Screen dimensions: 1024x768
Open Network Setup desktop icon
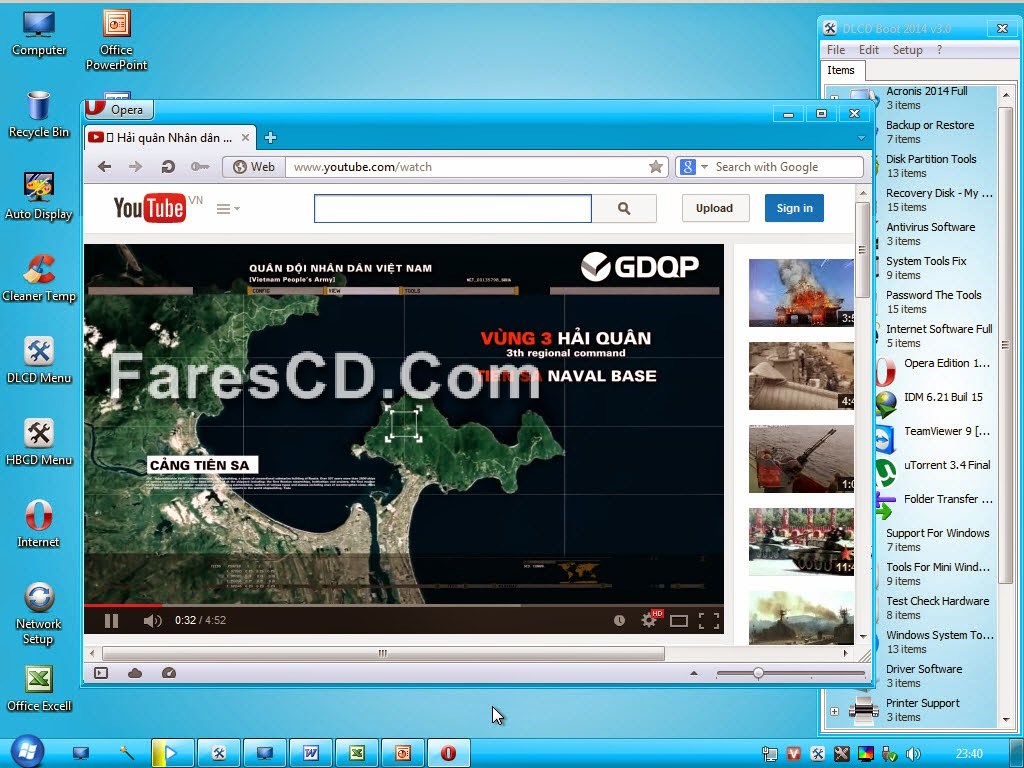coord(39,614)
